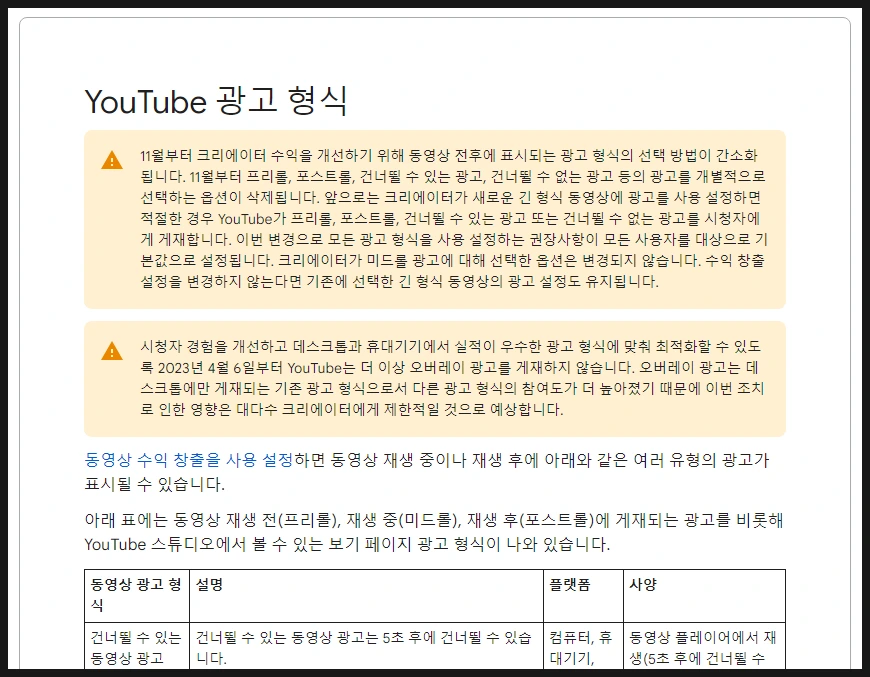
Task: Select the 동영상 광고 형식 table header
Action: tap(135, 594)
